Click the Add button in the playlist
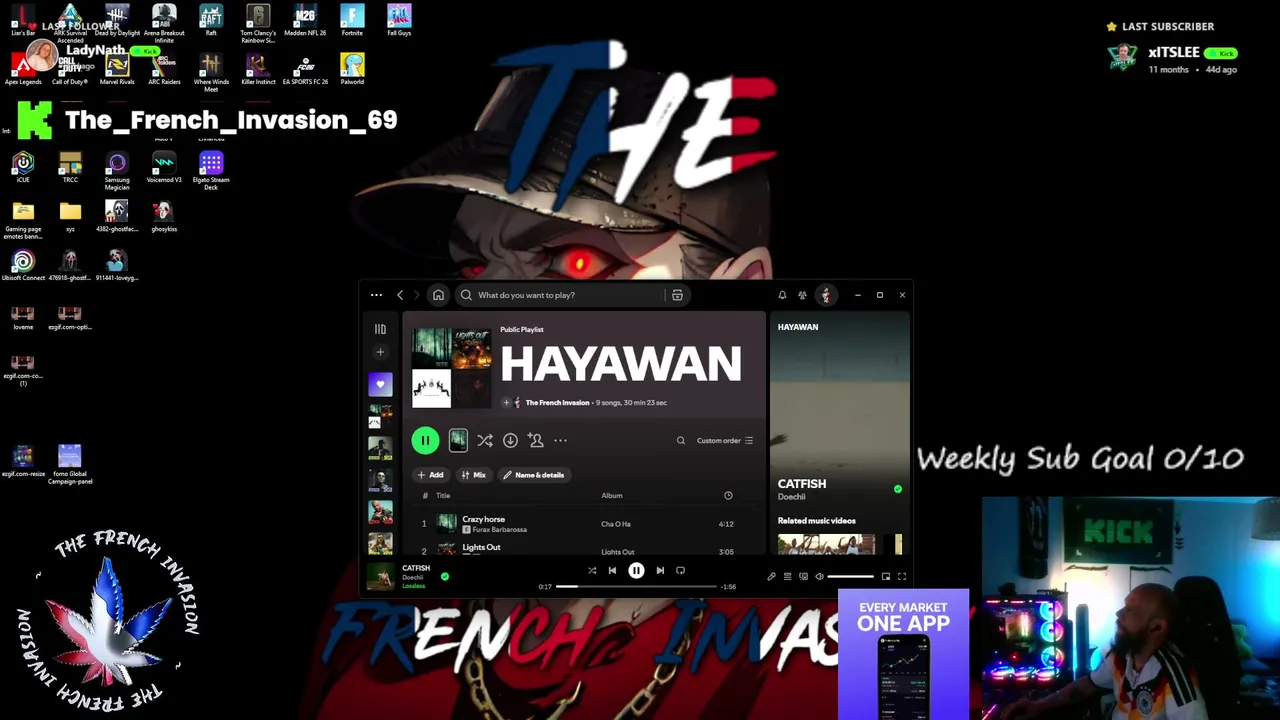The width and height of the screenshot is (1280, 720). 430,475
